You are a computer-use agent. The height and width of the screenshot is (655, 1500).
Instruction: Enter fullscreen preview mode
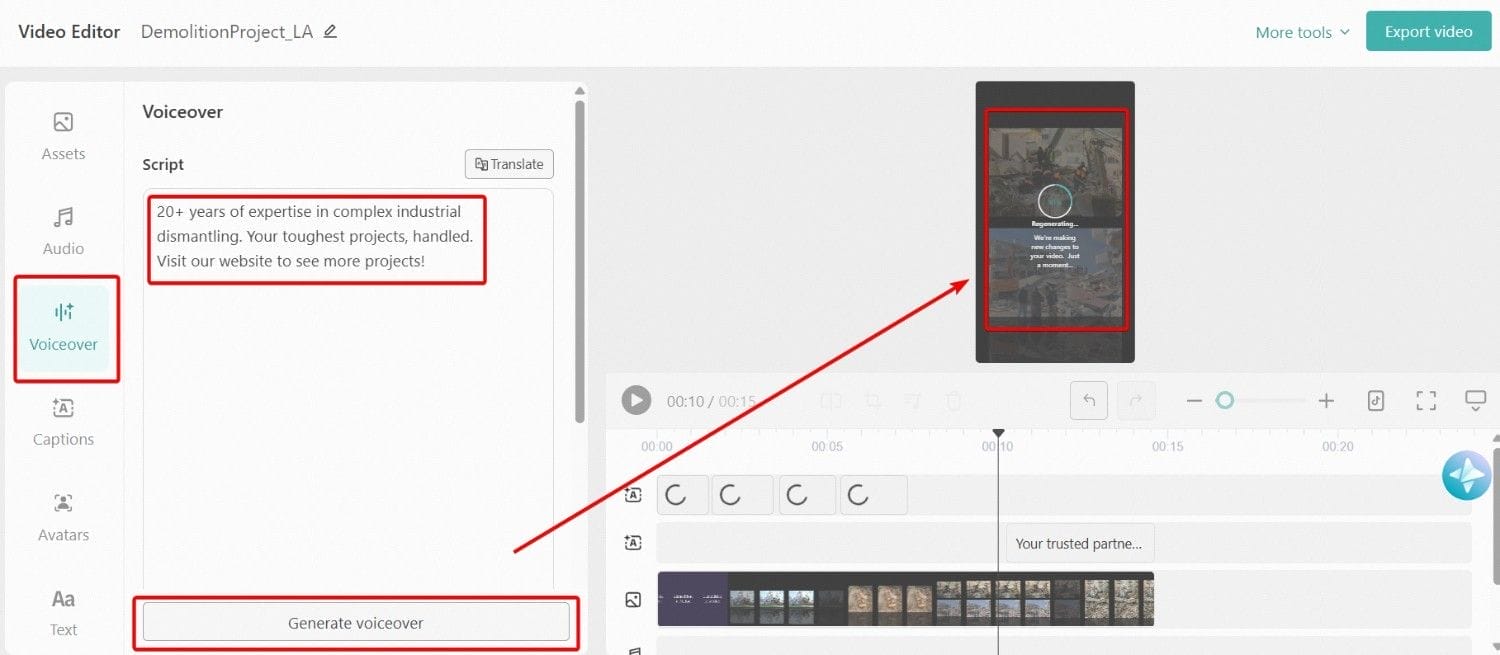click(1426, 401)
